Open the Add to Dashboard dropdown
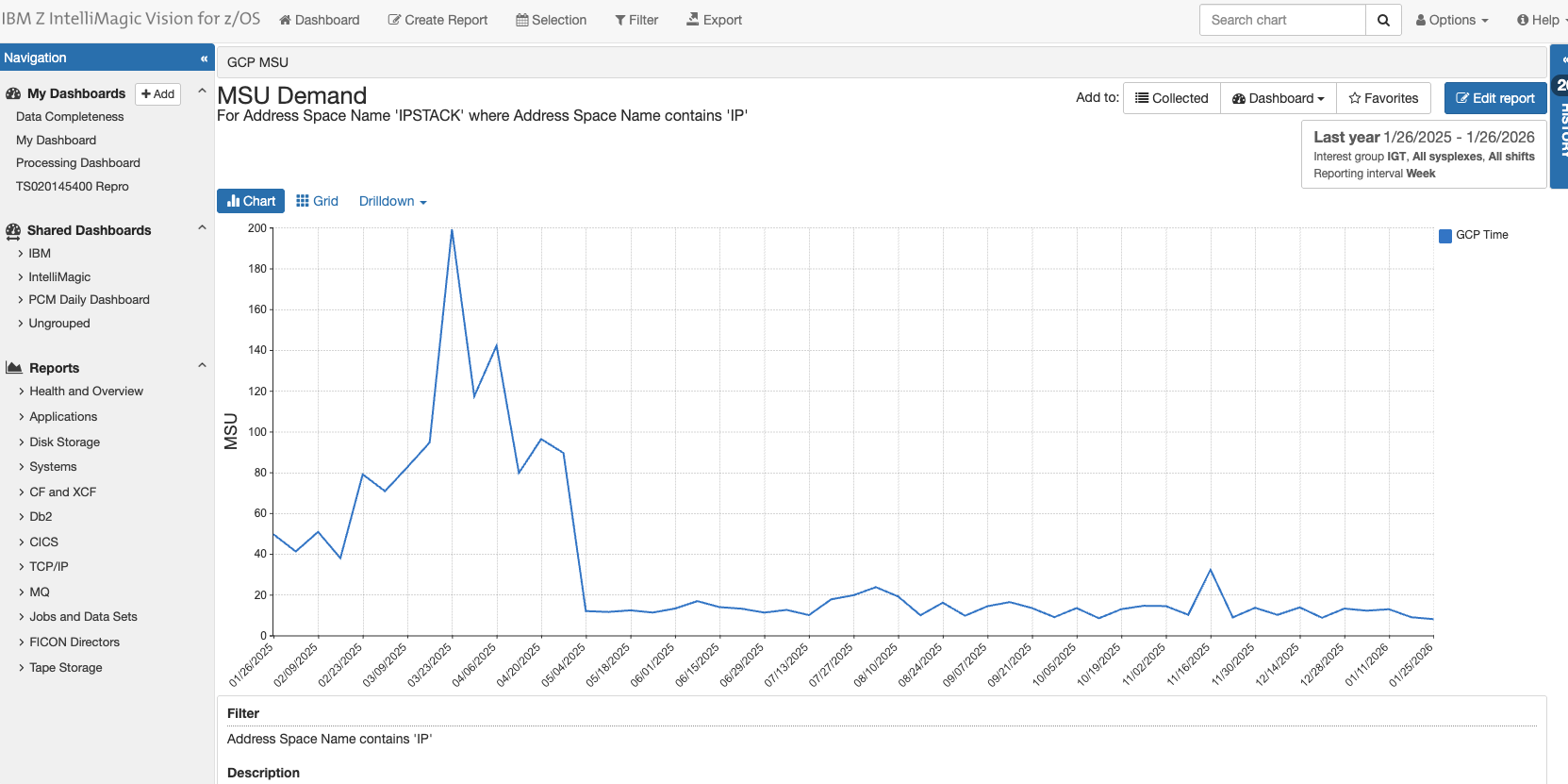Viewport: 1568px width, 784px height. (x=1279, y=98)
